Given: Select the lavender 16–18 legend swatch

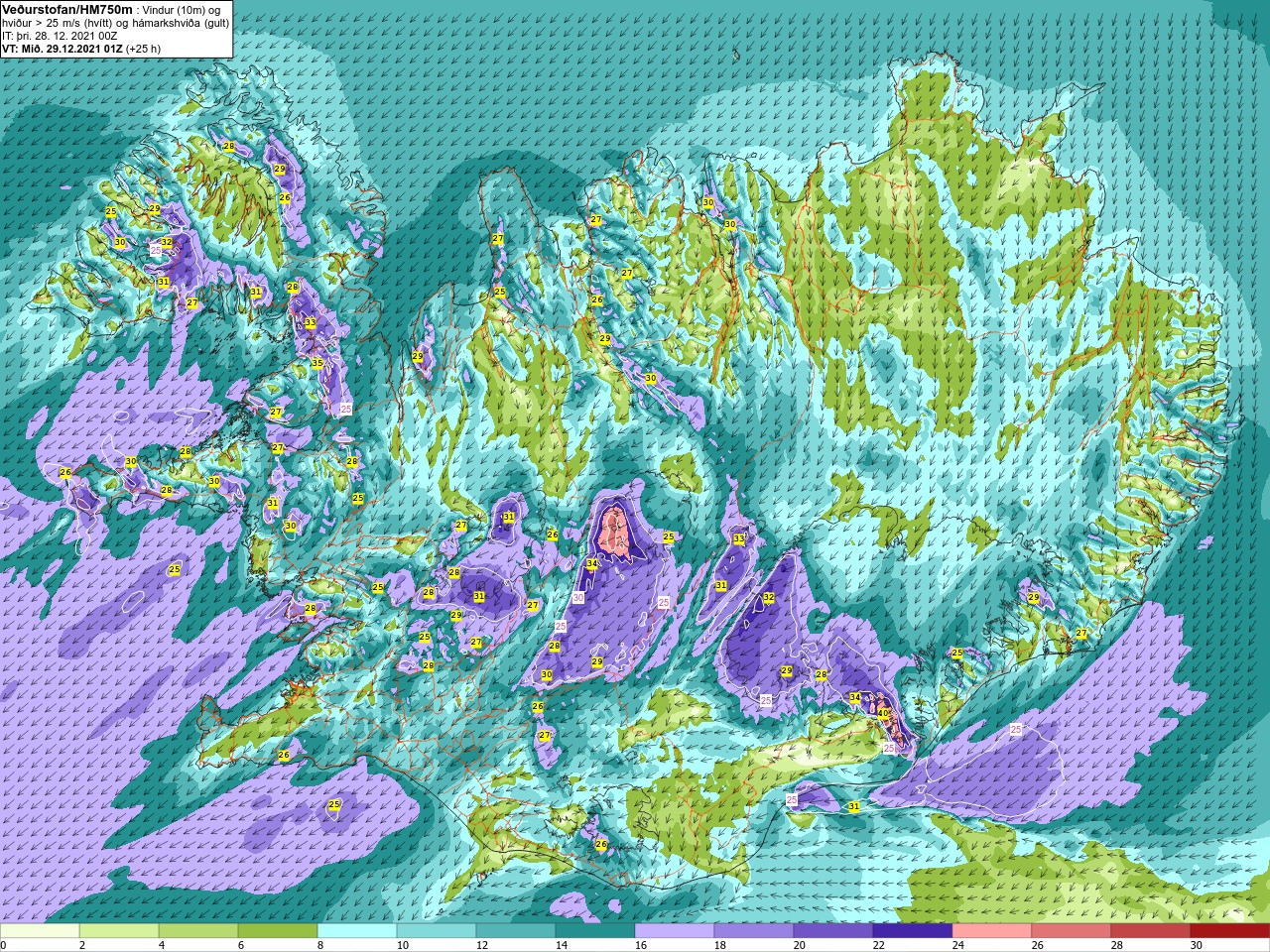Looking at the screenshot, I should click(675, 931).
